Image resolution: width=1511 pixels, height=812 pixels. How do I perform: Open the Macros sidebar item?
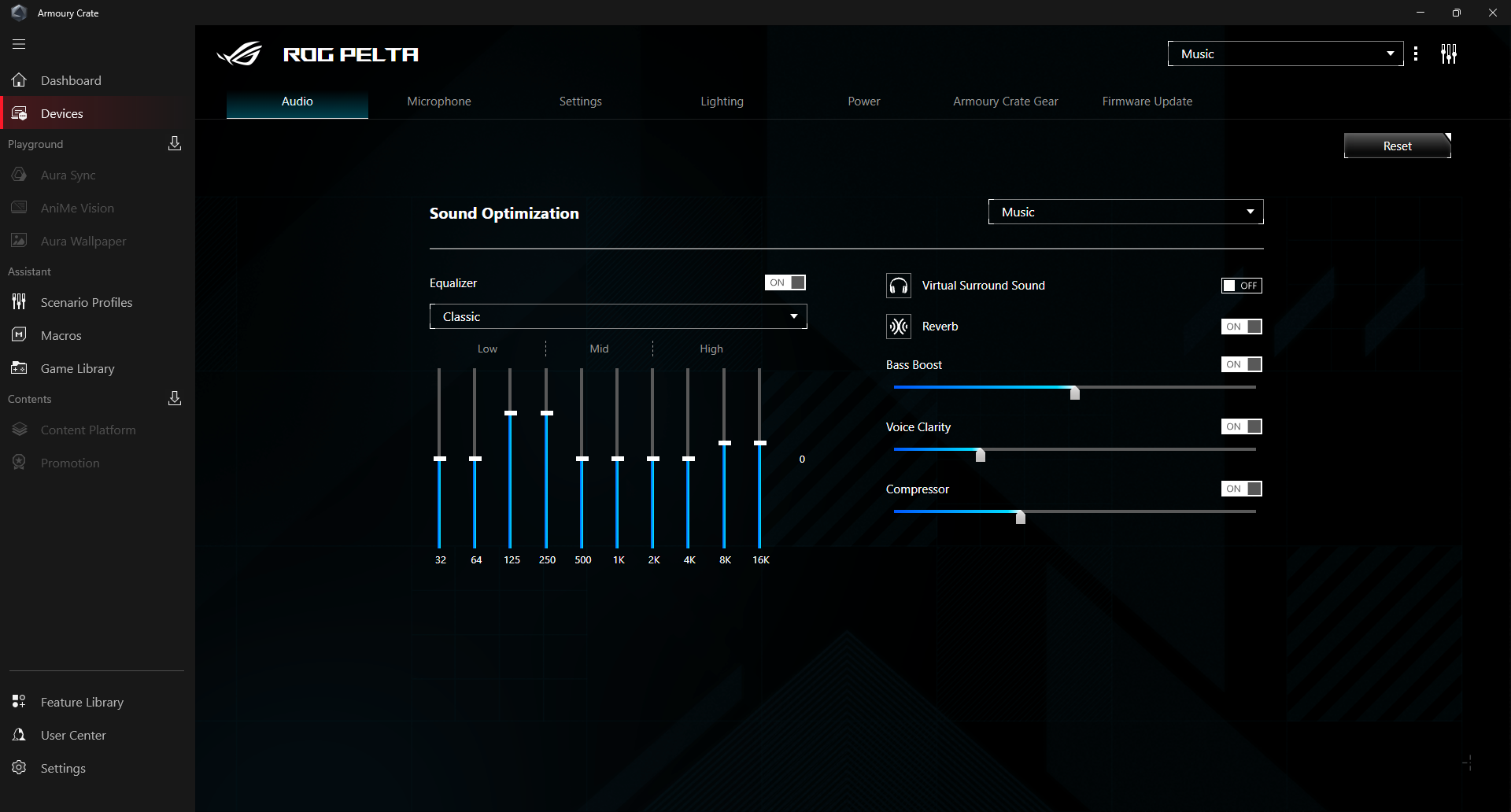pyautogui.click(x=61, y=335)
